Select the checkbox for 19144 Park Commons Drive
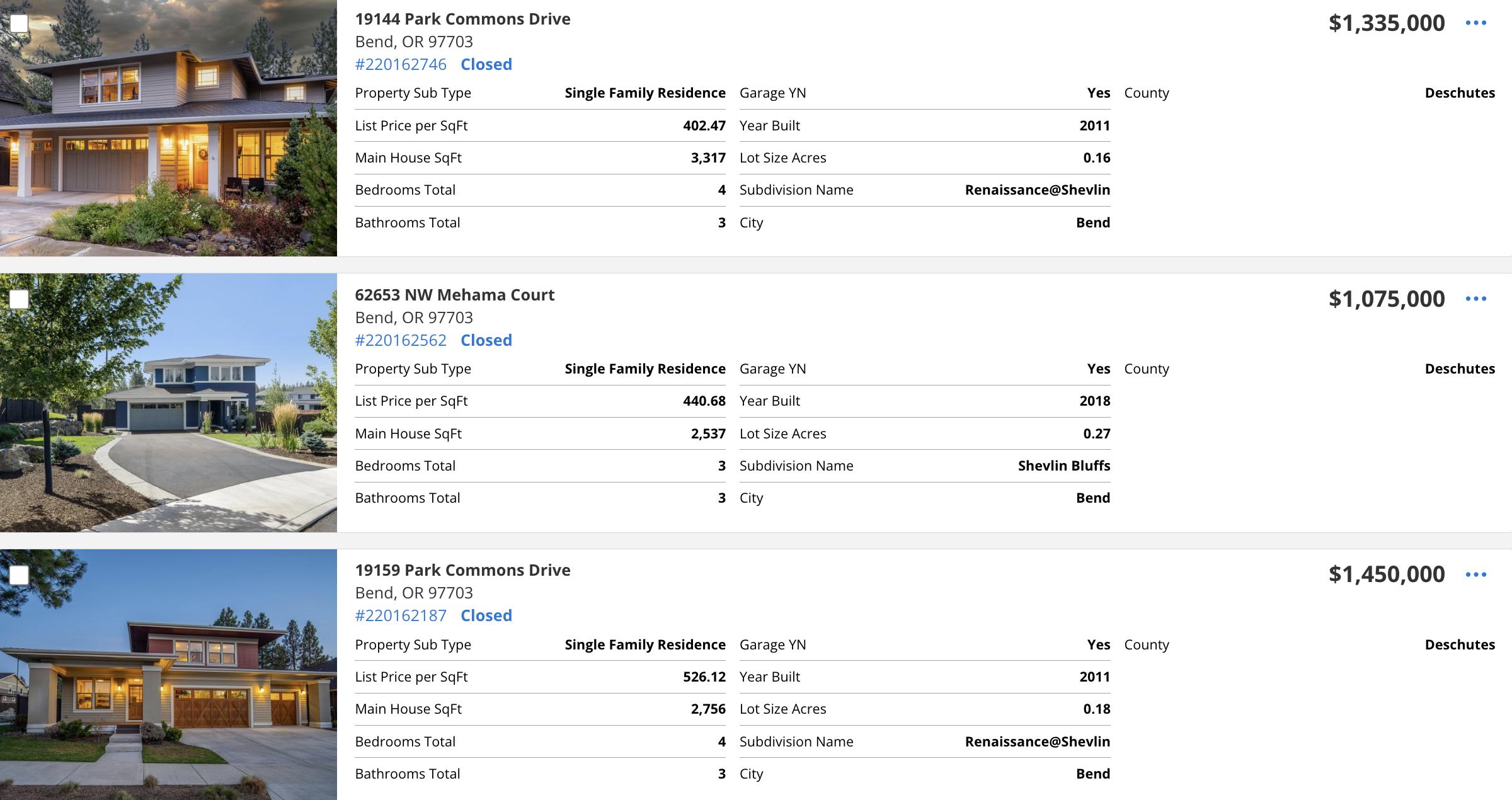Viewport: 1512px width, 800px height. (19, 23)
